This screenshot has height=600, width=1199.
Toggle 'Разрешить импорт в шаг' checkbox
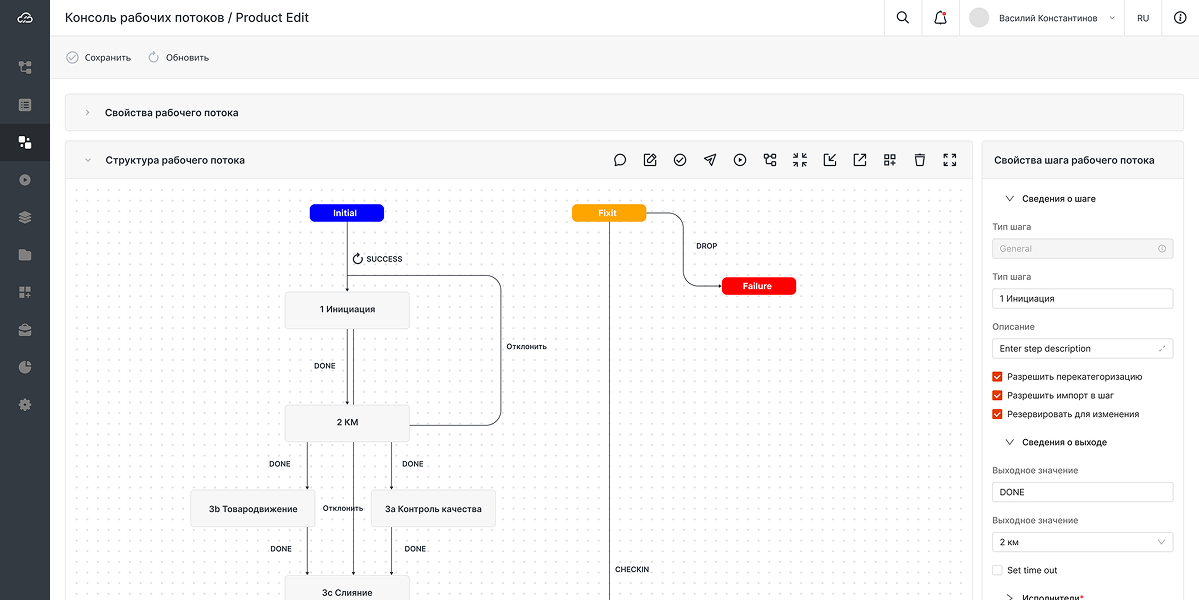997,395
